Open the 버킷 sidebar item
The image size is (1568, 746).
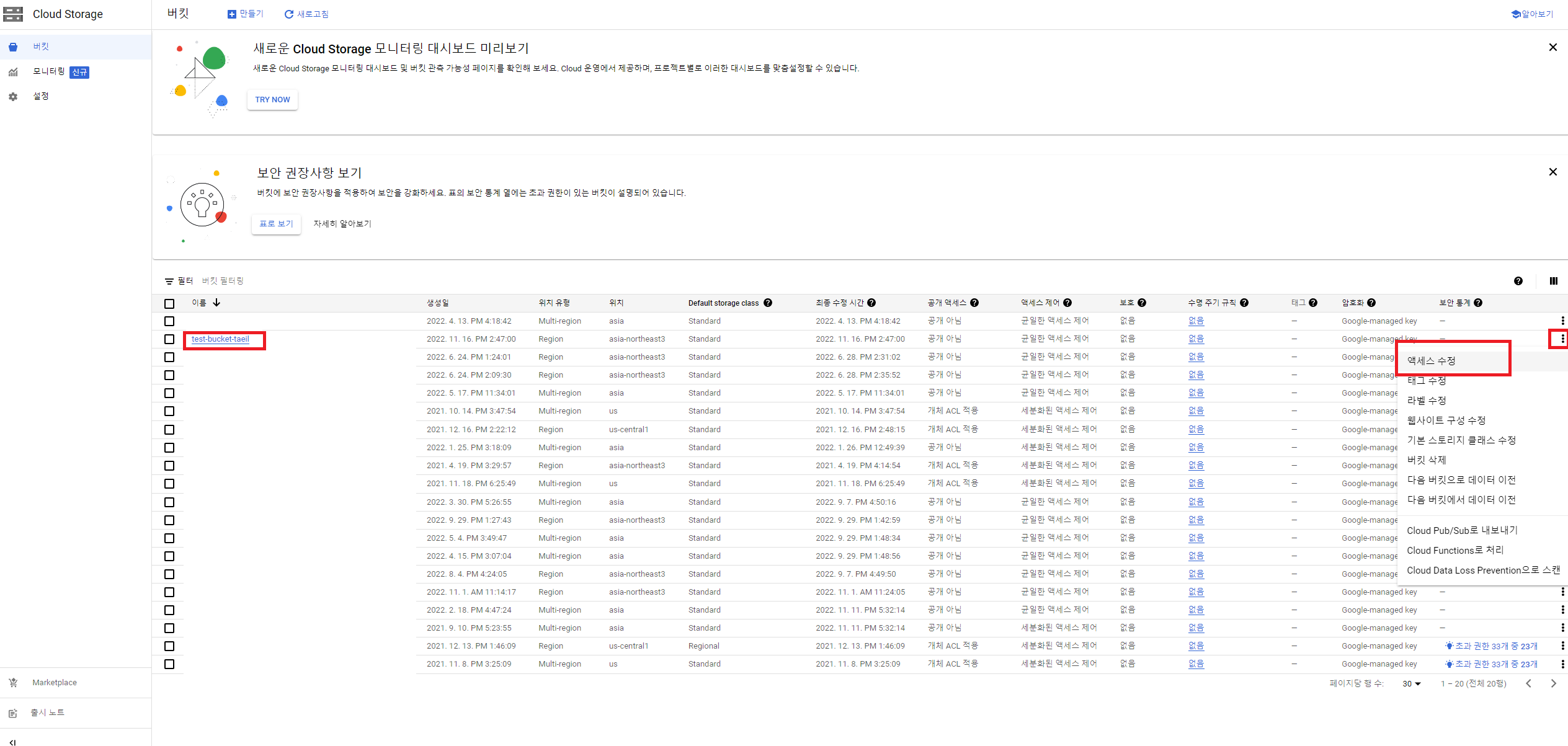click(x=76, y=47)
